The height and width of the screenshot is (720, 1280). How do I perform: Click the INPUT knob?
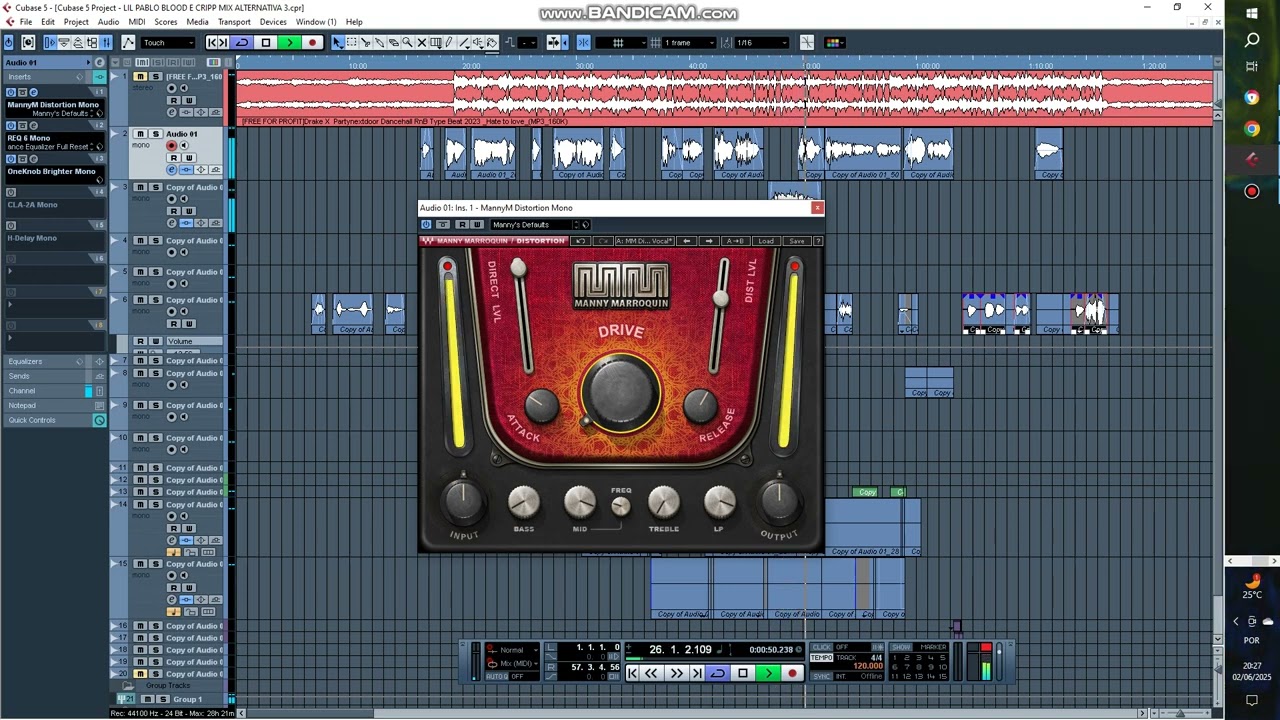tap(463, 500)
